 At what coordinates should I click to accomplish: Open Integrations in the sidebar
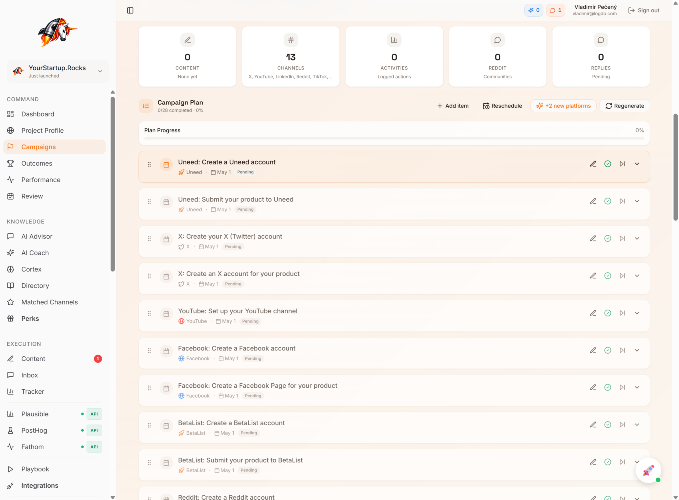point(55,486)
